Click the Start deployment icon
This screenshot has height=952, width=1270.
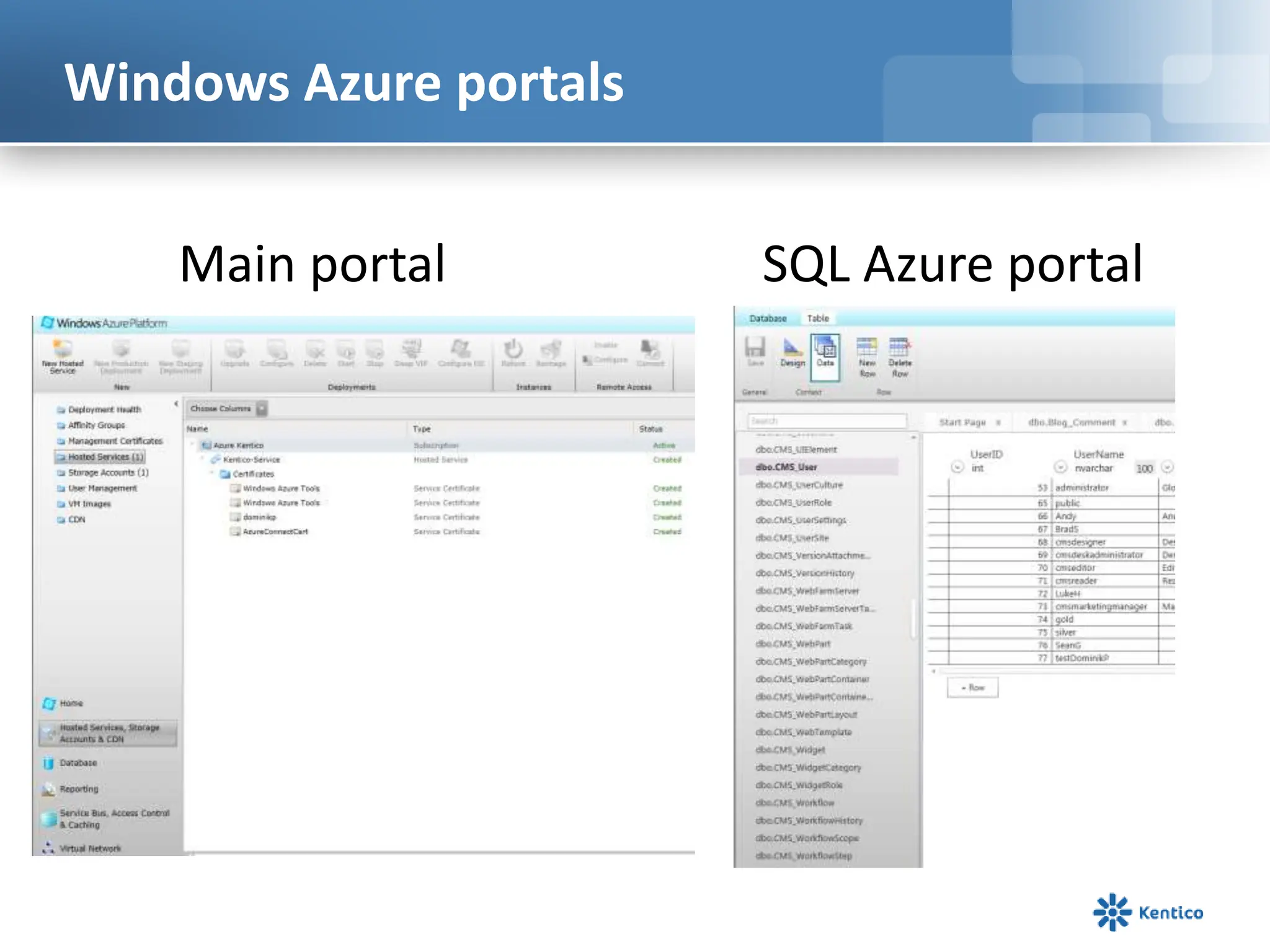[346, 348]
